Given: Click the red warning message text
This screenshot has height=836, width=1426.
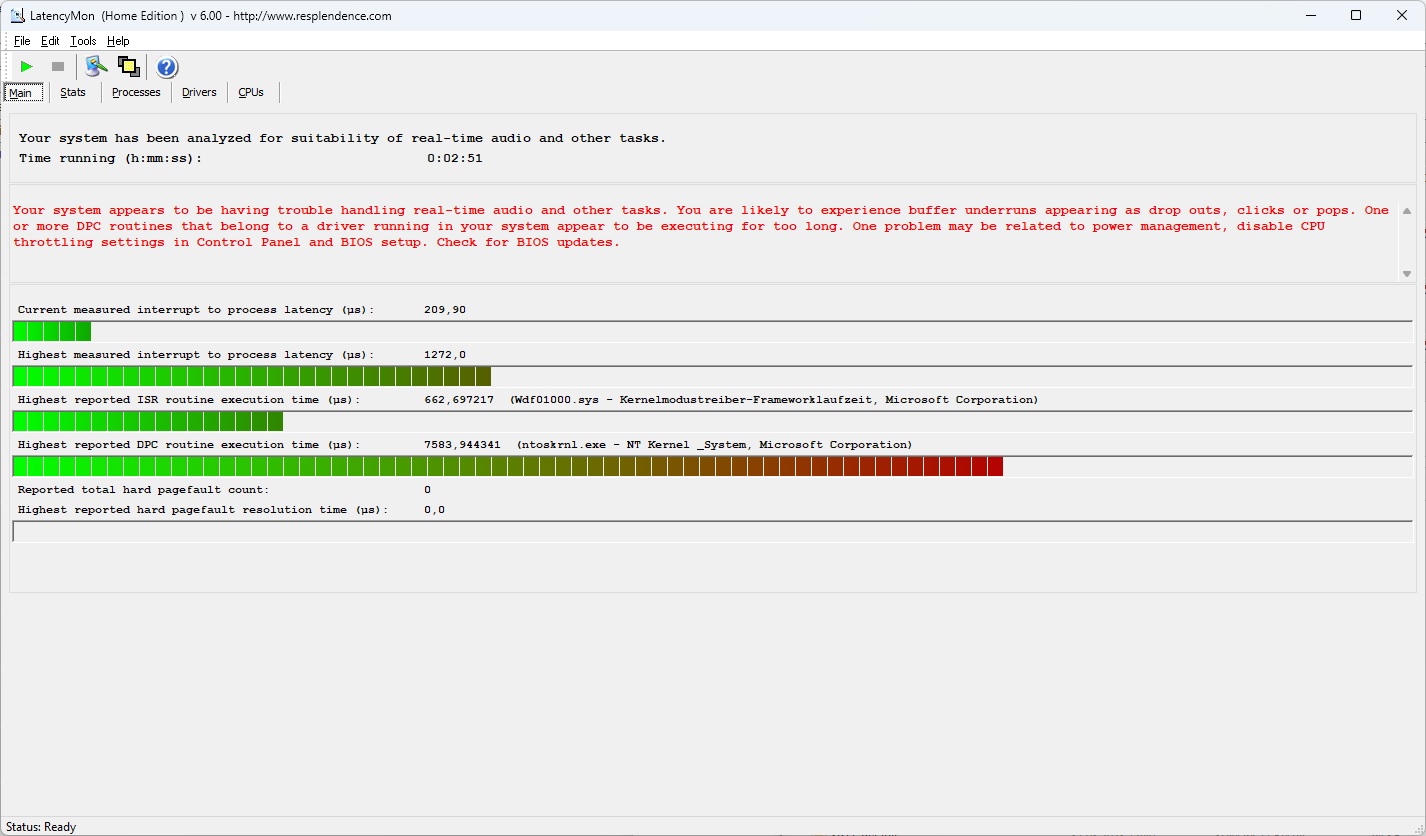Looking at the screenshot, I should 701,226.
